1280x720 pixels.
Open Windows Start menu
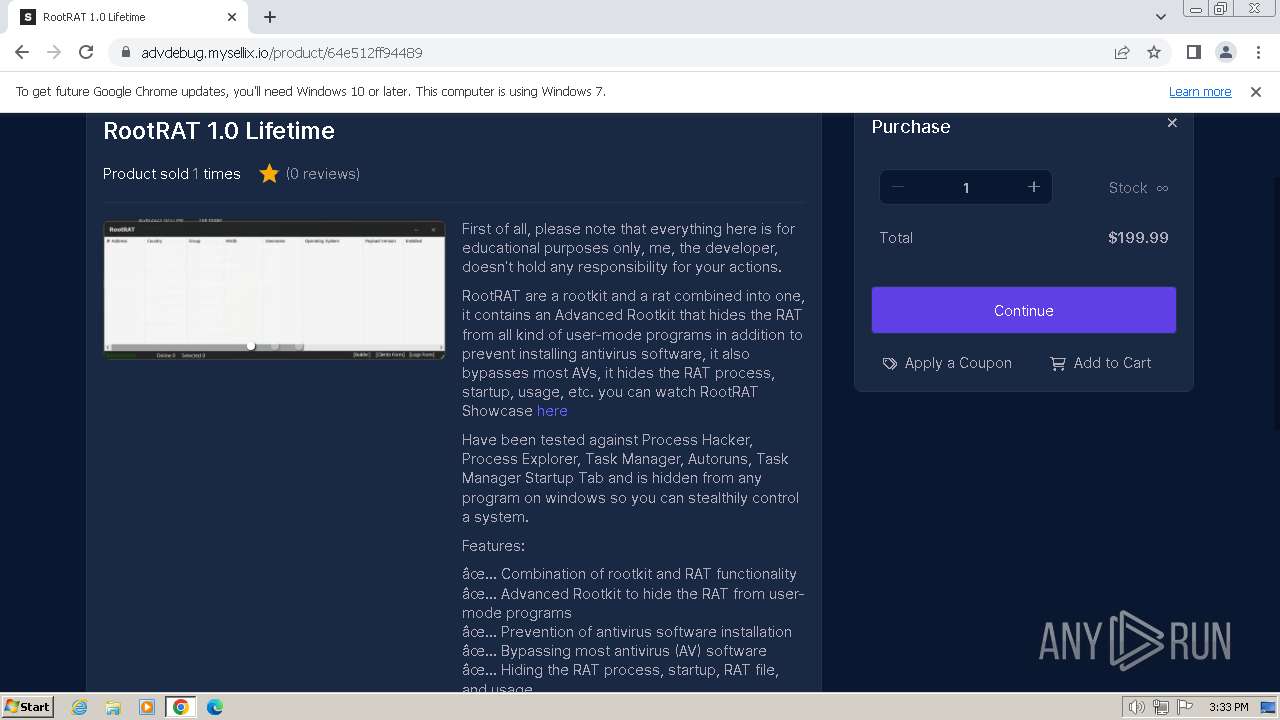point(28,706)
